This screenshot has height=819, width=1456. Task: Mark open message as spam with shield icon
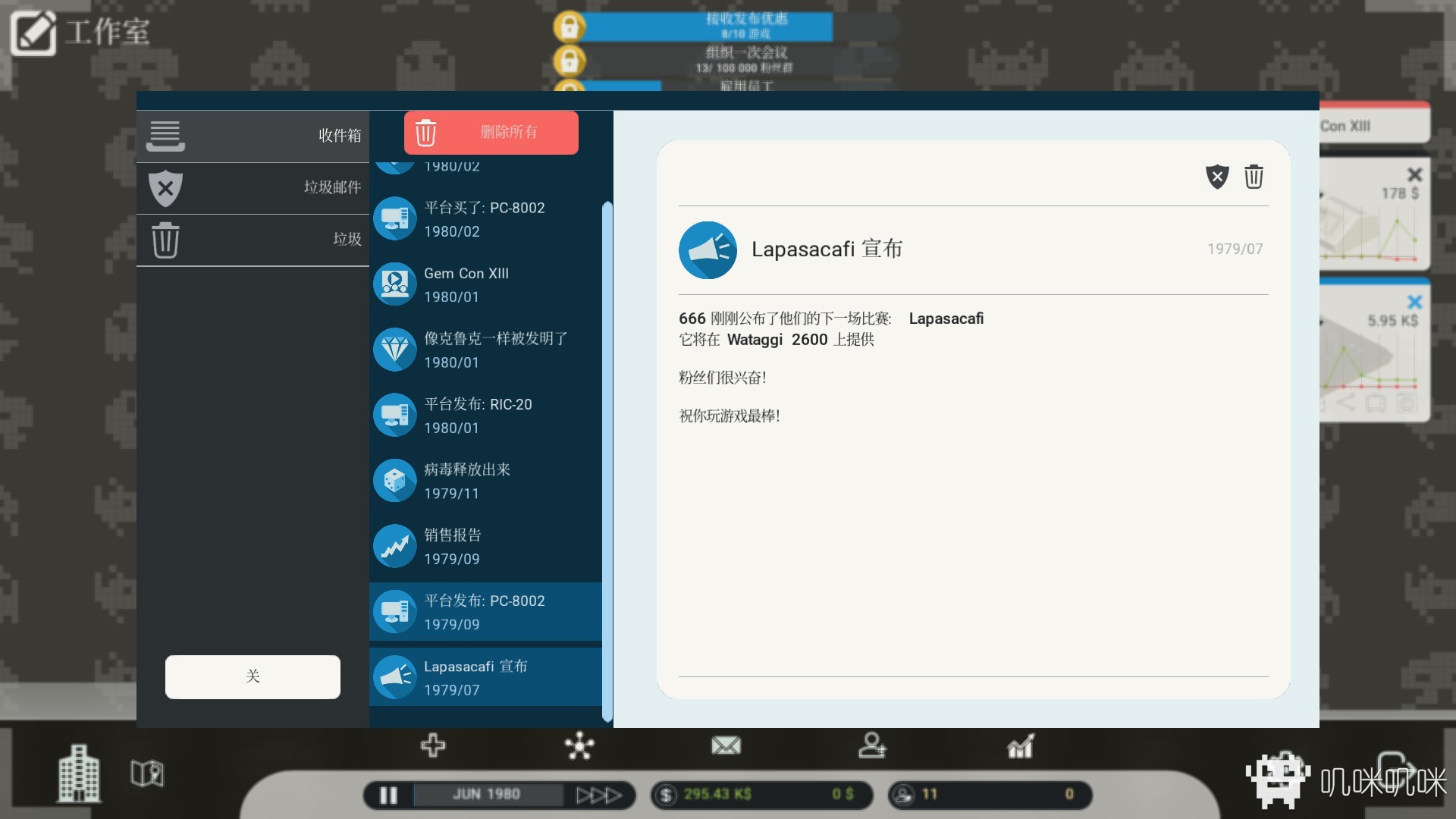[1217, 177]
